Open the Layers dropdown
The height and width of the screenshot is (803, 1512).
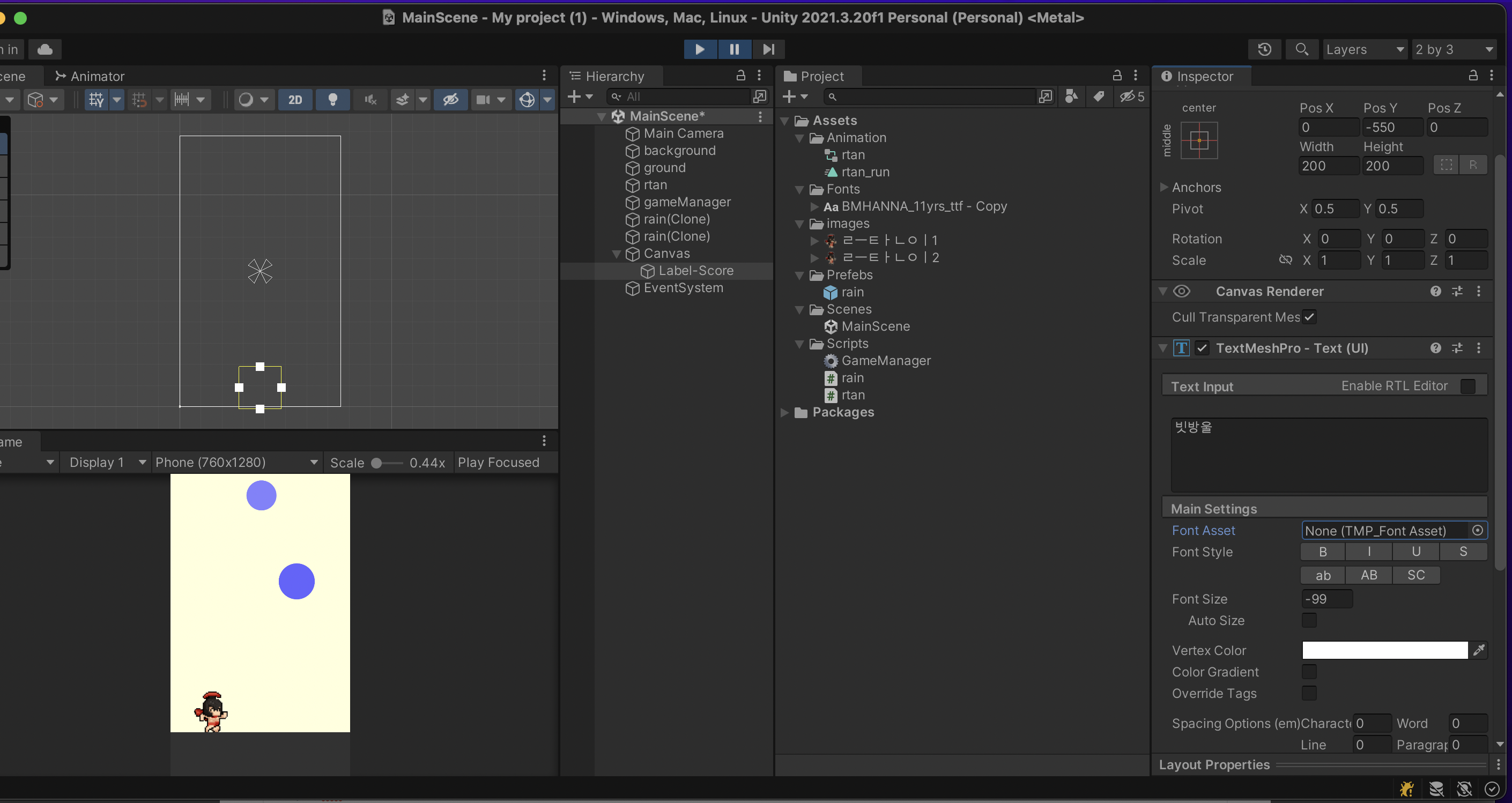1365,49
